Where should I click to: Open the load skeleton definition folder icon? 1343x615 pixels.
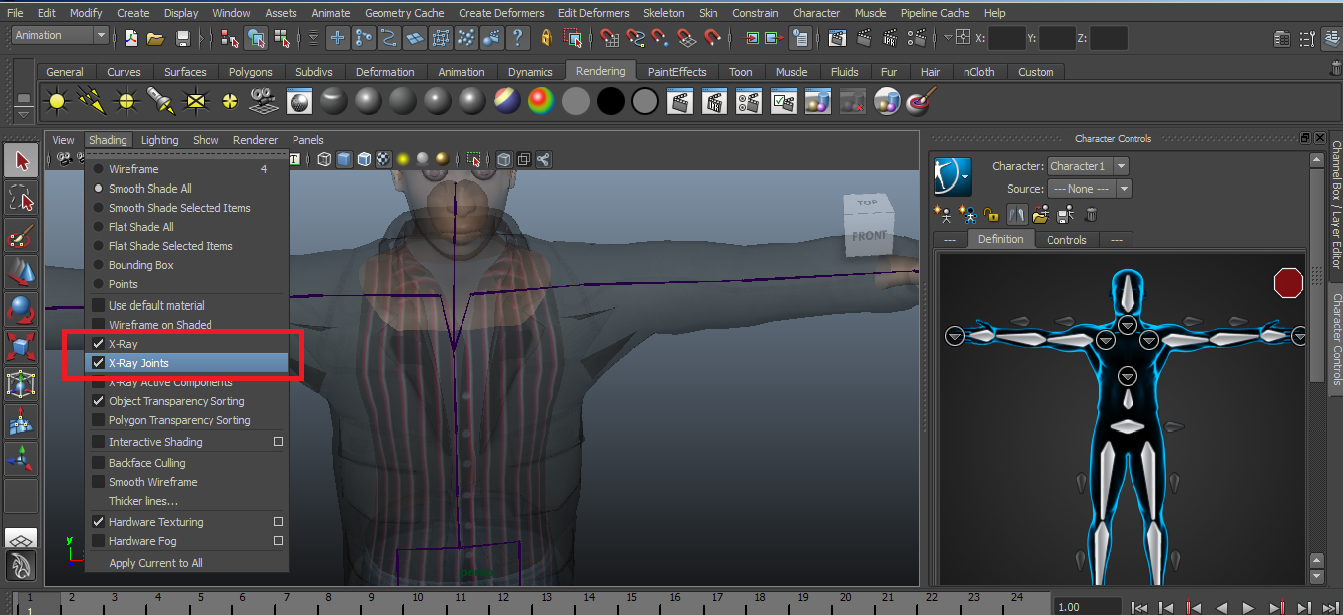pyautogui.click(x=1040, y=214)
